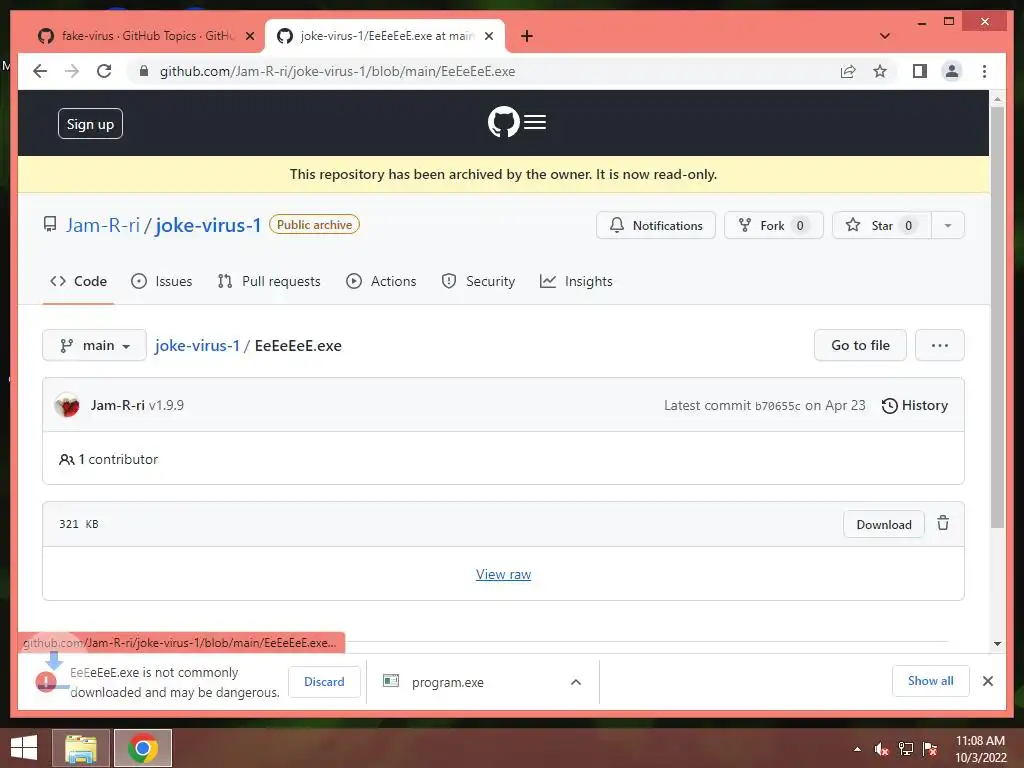Open the more file actions ellipsis button

pyautogui.click(x=939, y=345)
